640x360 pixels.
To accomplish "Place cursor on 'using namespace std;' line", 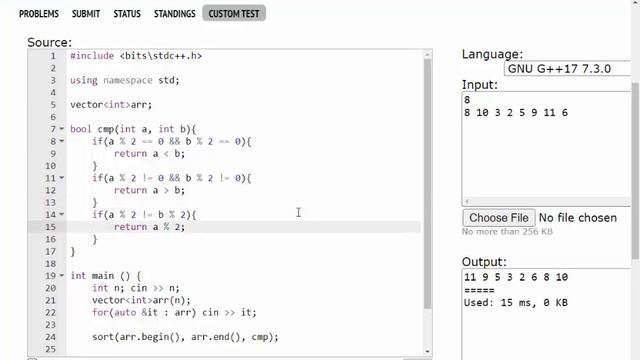I will (124, 80).
